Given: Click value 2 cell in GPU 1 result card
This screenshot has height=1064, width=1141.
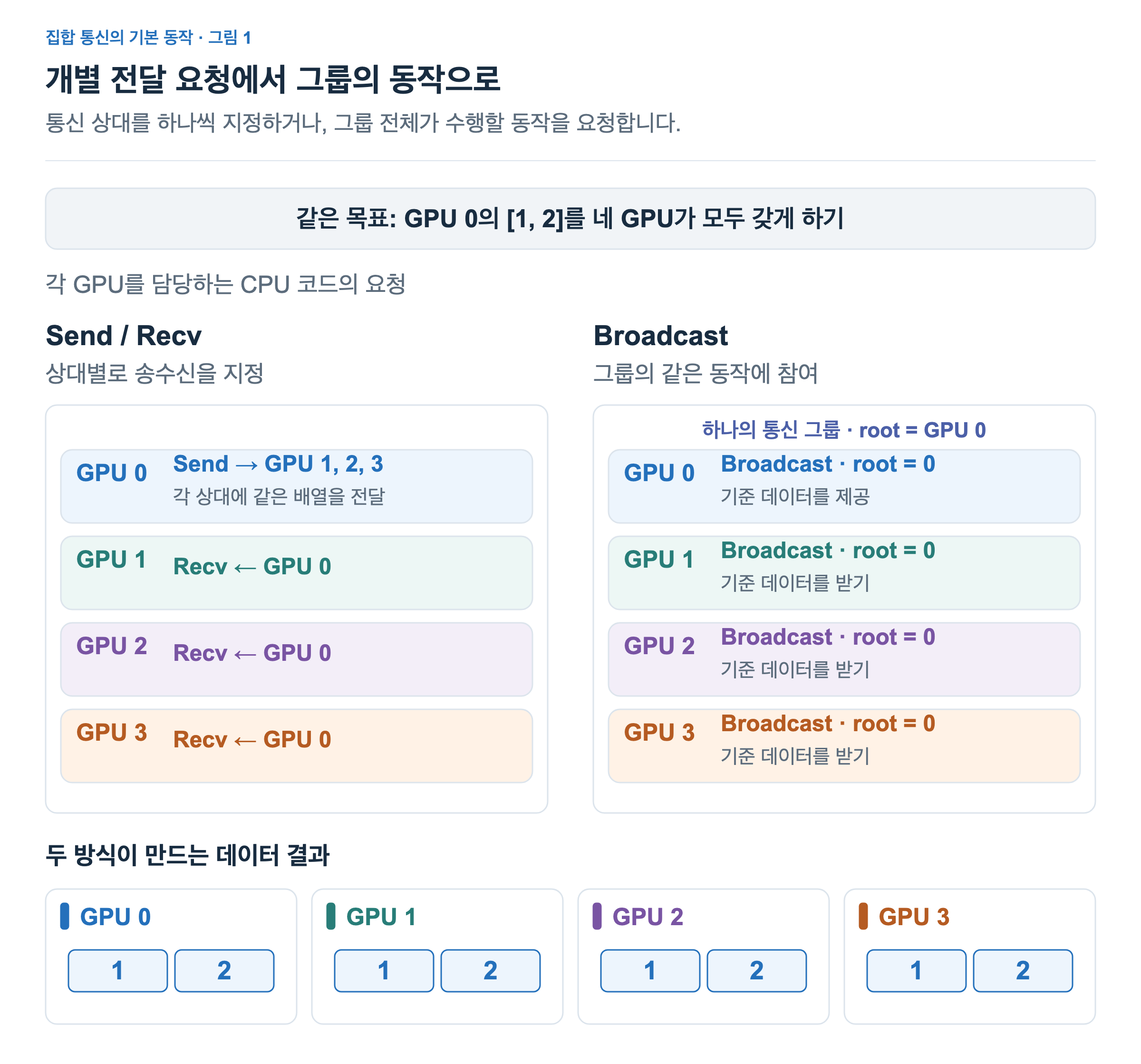Looking at the screenshot, I should click(x=490, y=970).
